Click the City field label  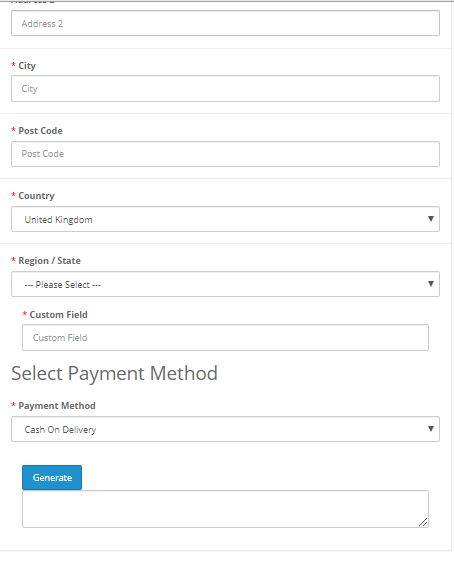click(27, 66)
